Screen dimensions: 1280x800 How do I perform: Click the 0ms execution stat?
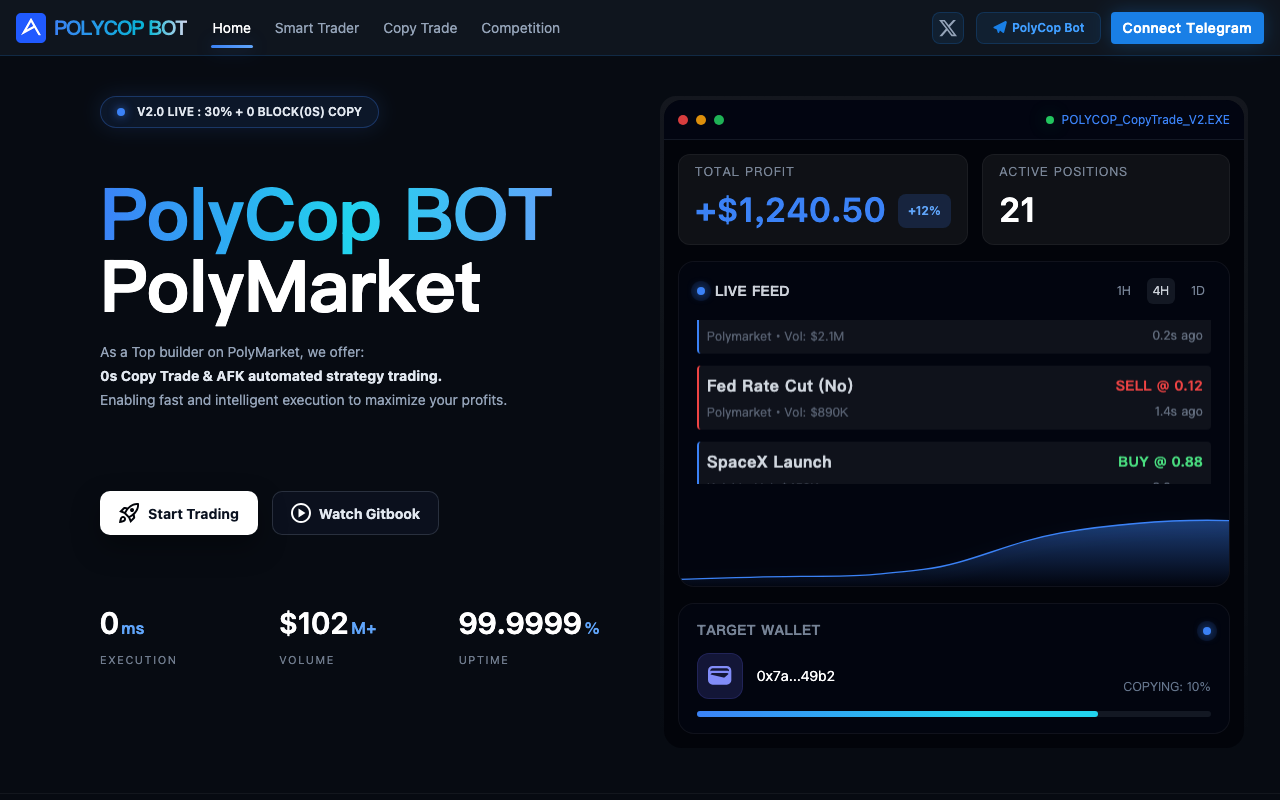122,624
